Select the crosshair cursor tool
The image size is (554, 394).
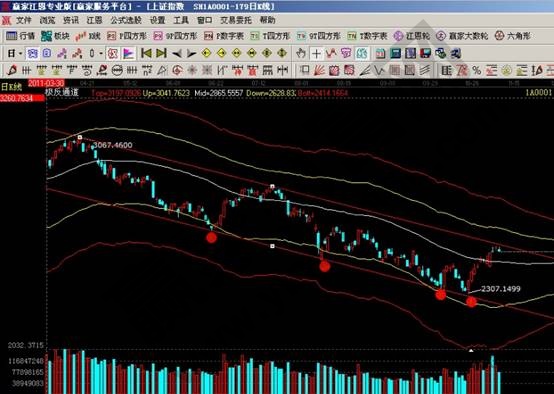(316, 53)
